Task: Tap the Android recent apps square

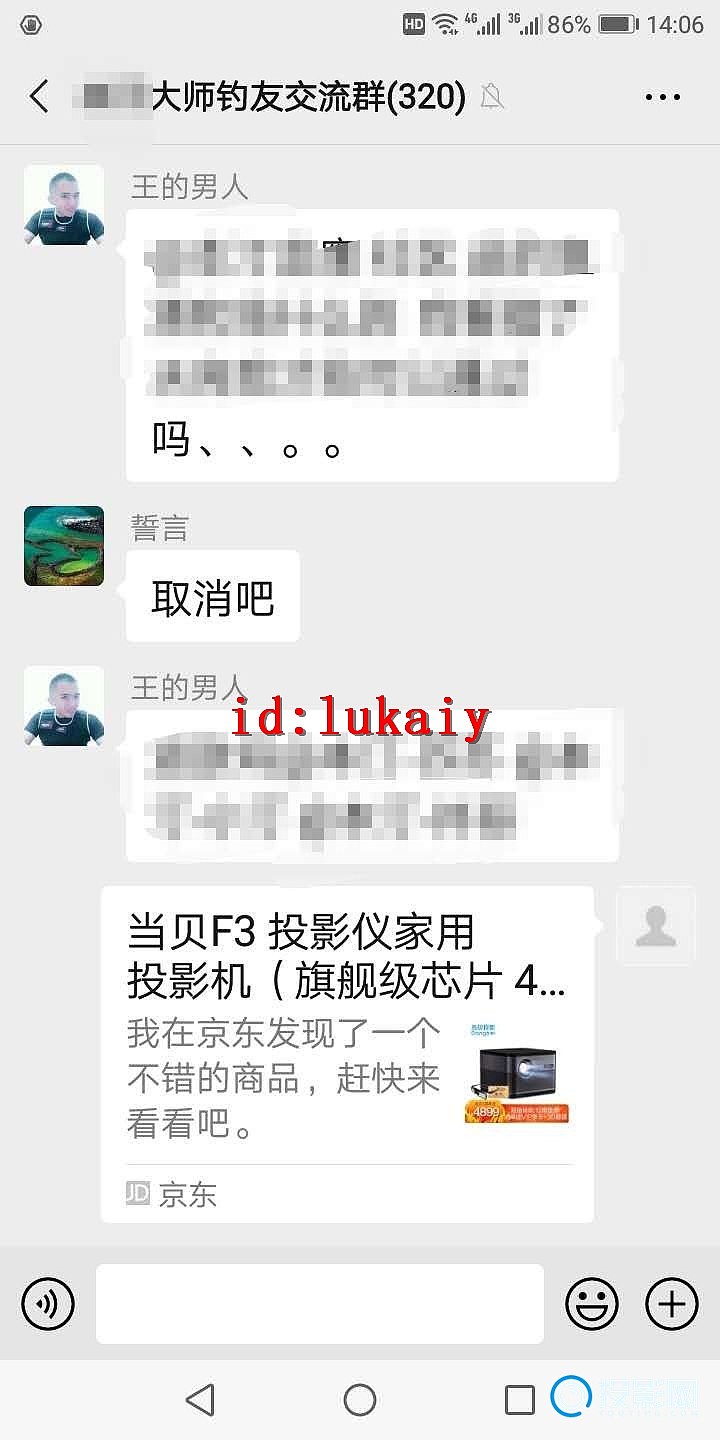Action: coord(520,1399)
